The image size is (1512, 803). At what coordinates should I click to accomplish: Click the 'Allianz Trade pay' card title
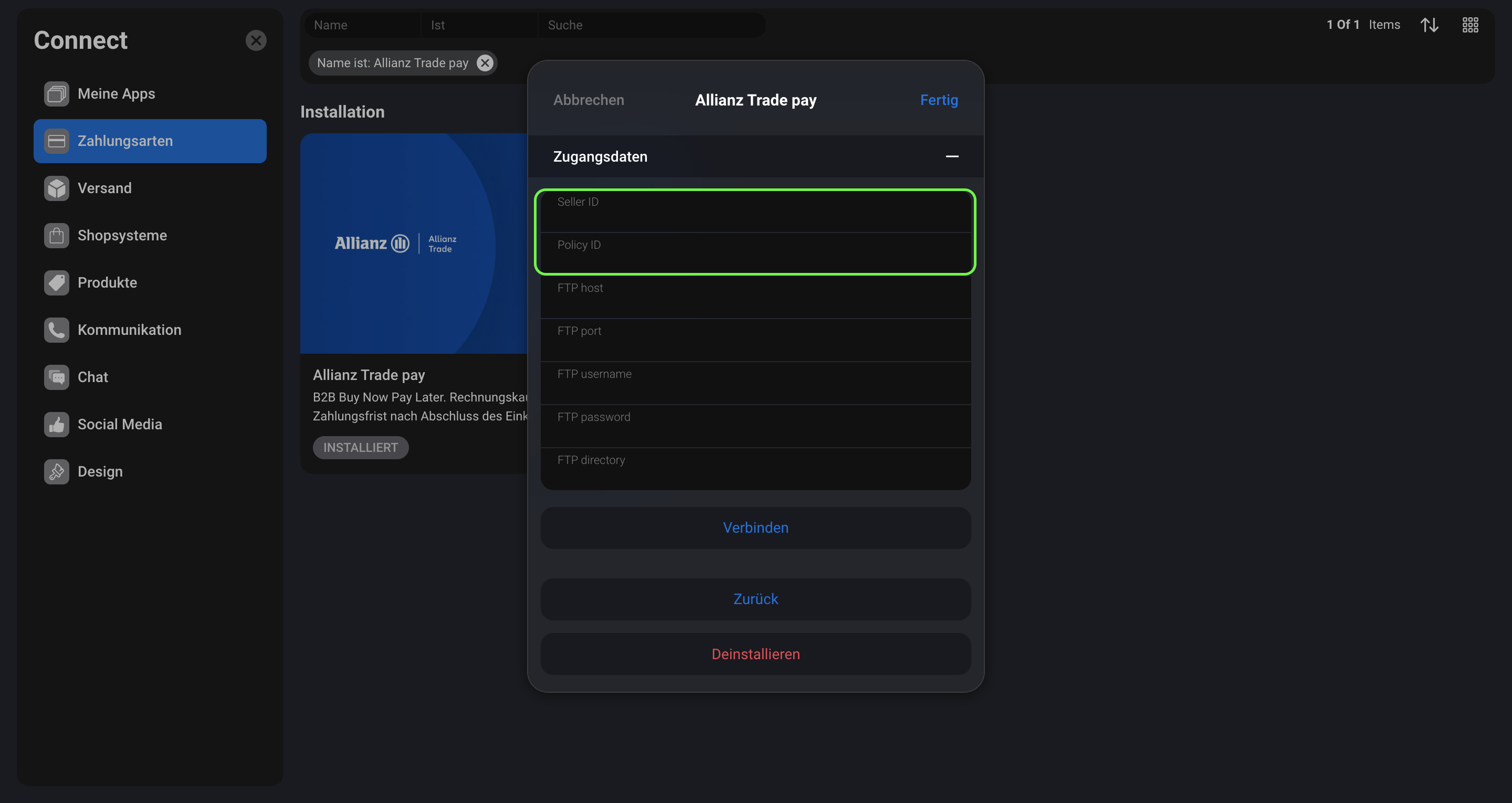(369, 375)
